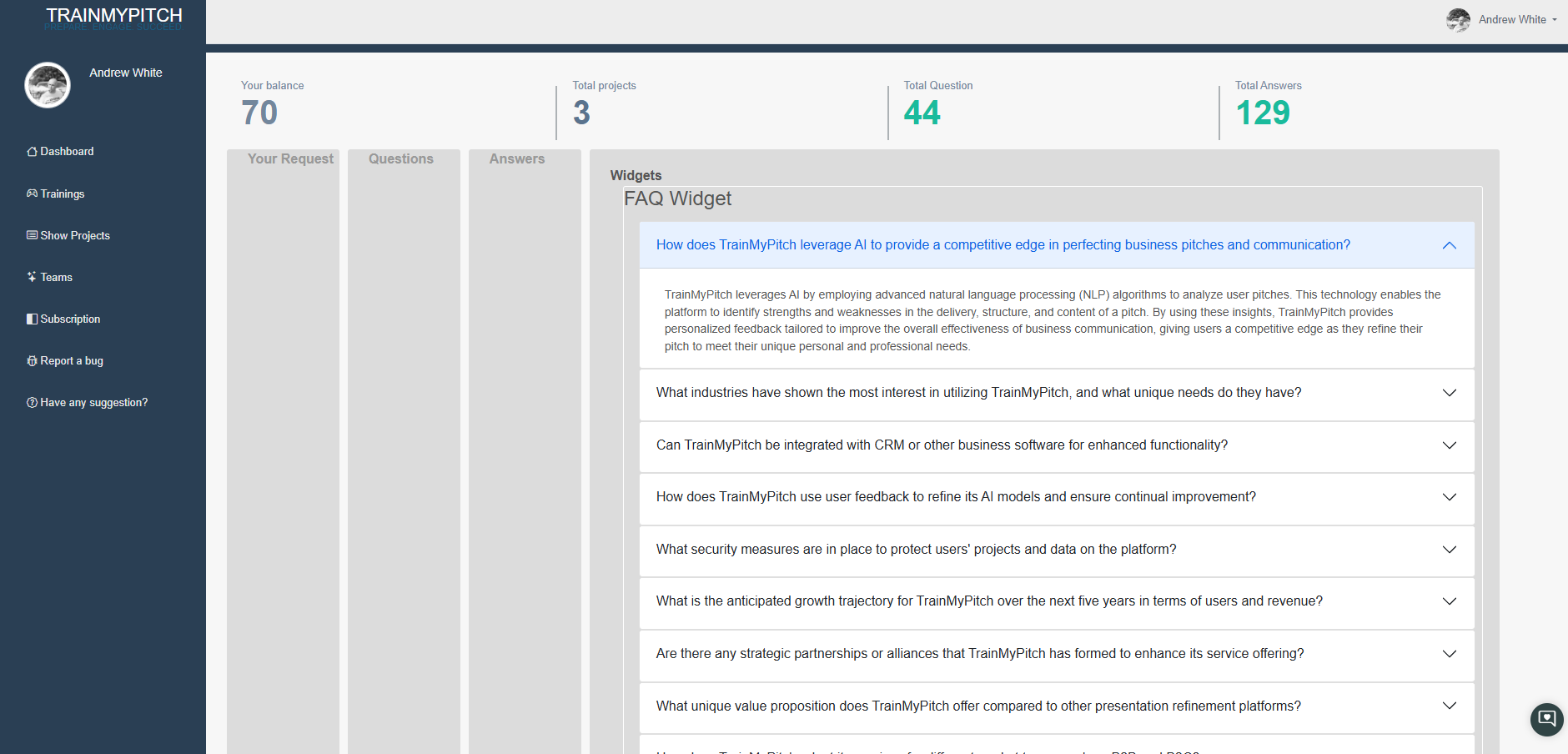Click the Dashboard home icon in sidebar
Image resolution: width=1568 pixels, height=754 pixels.
[x=32, y=152]
